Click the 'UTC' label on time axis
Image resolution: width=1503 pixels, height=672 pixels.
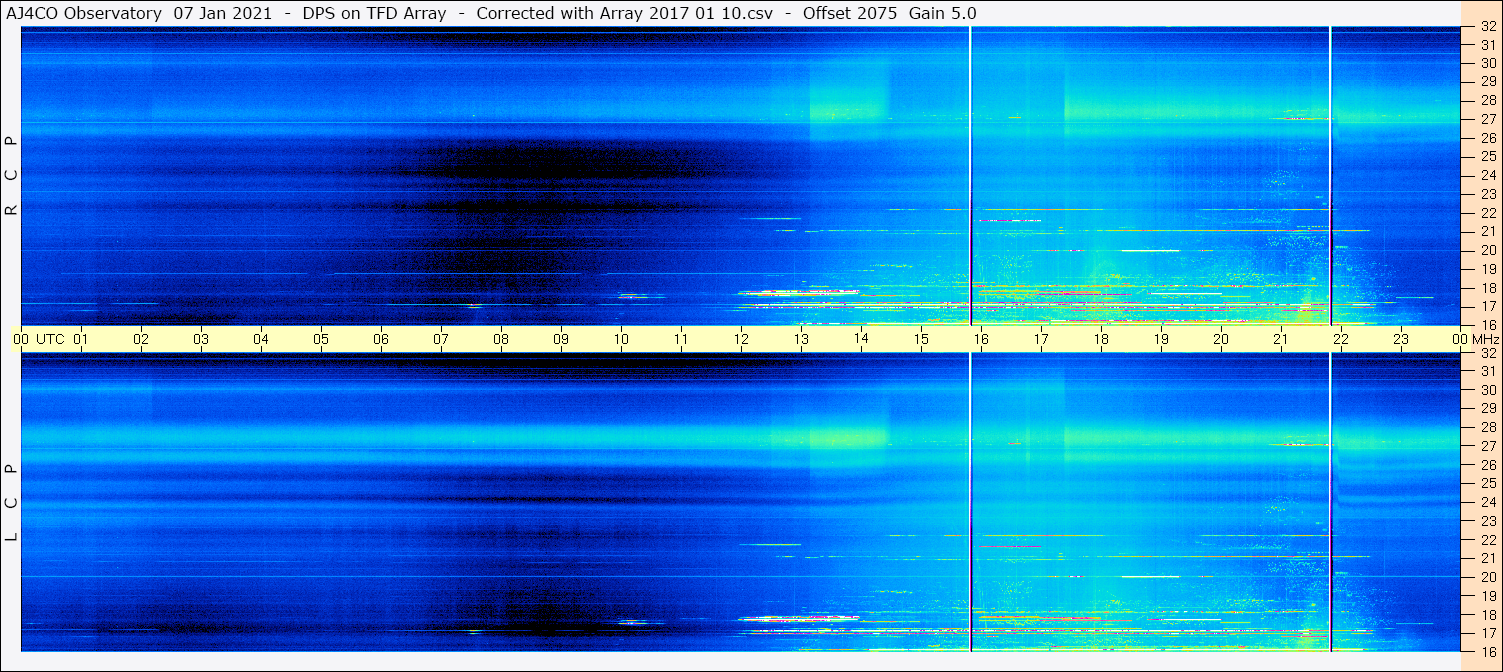pyautogui.click(x=50, y=339)
